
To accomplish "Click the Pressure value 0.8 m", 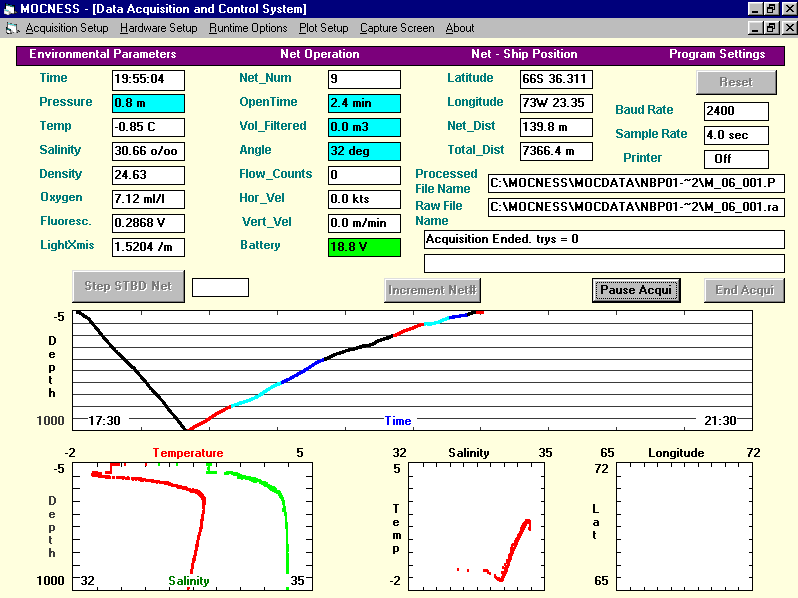I will (x=148, y=103).
